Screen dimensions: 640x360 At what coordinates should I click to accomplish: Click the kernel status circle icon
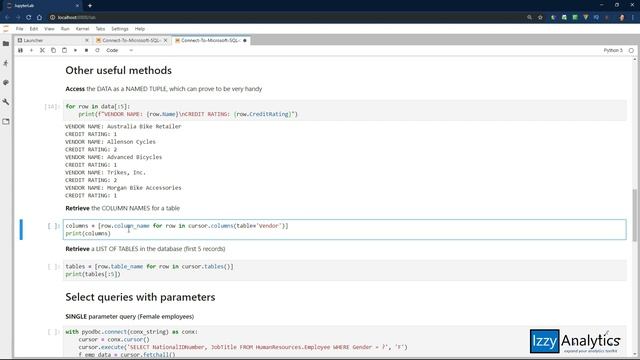631,50
